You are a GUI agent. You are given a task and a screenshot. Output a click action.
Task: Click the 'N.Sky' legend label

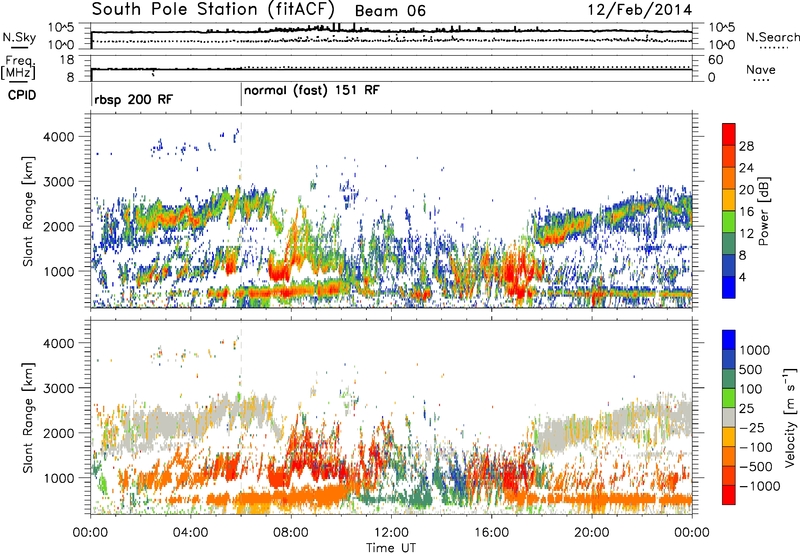click(x=19, y=37)
